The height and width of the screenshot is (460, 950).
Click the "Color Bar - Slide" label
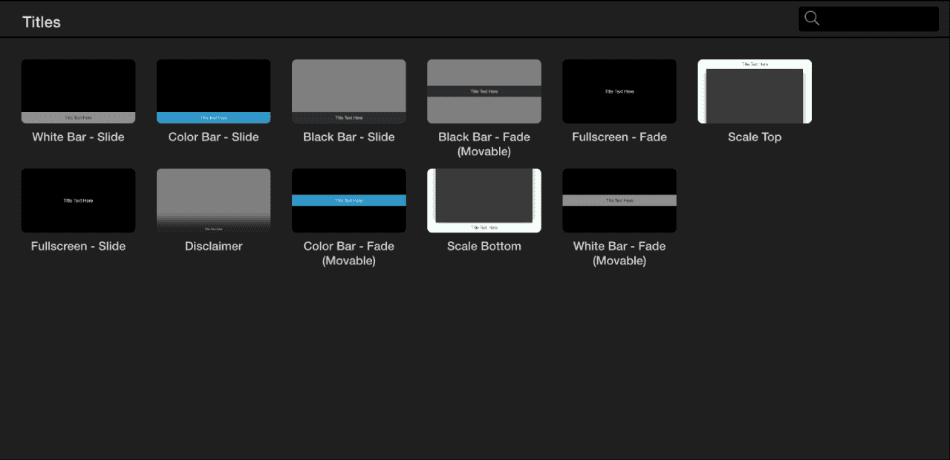point(214,137)
